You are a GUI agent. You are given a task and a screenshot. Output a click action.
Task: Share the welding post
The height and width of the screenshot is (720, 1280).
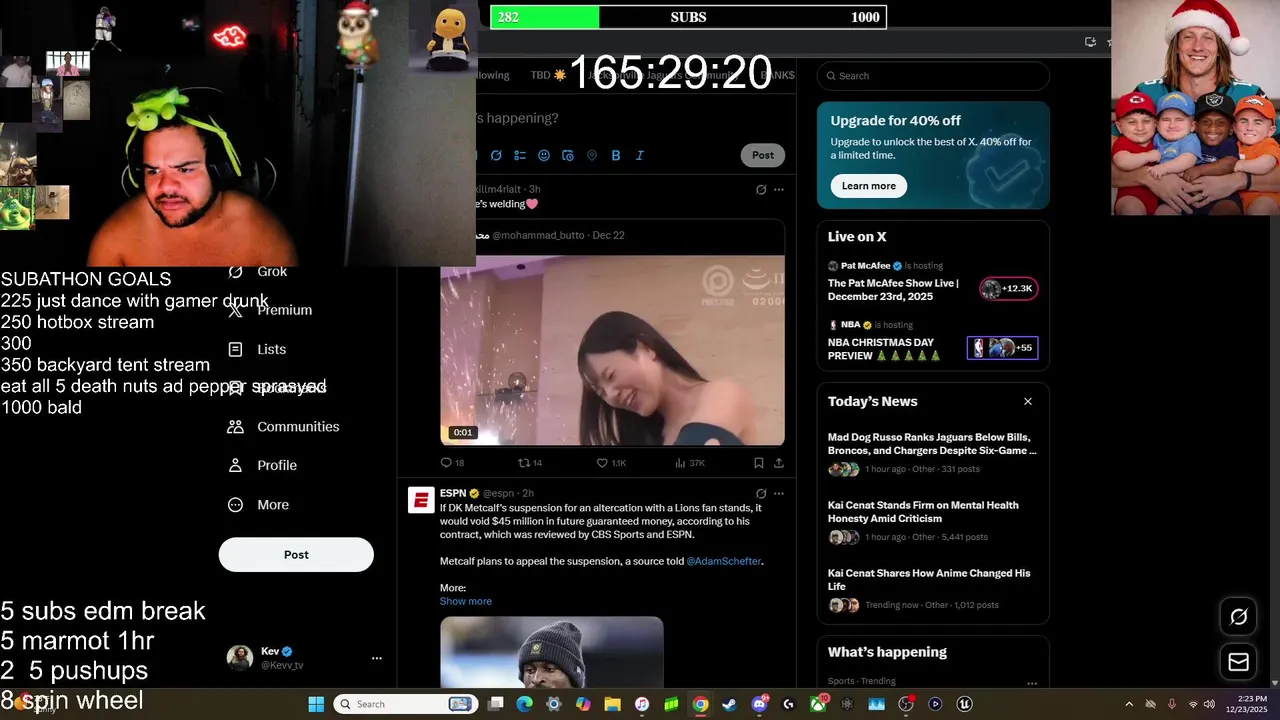pos(779,463)
